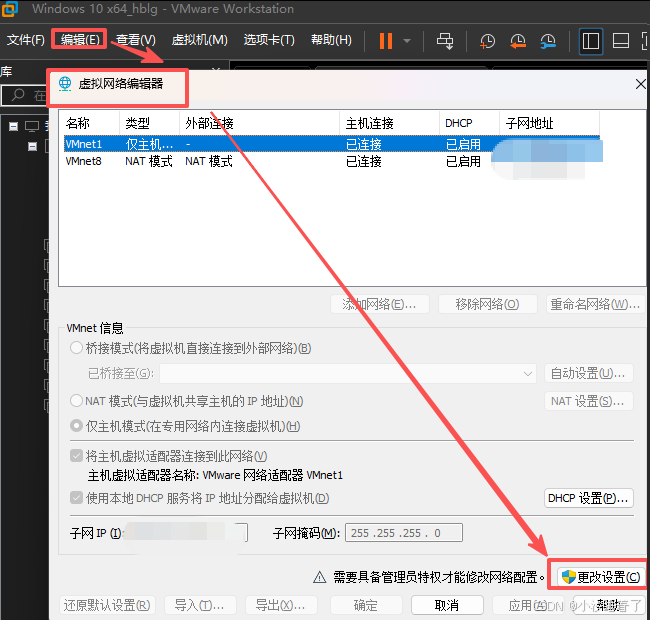Screen dimensions: 650x620
Task: Click the 子网掩码 input field
Action: (404, 533)
